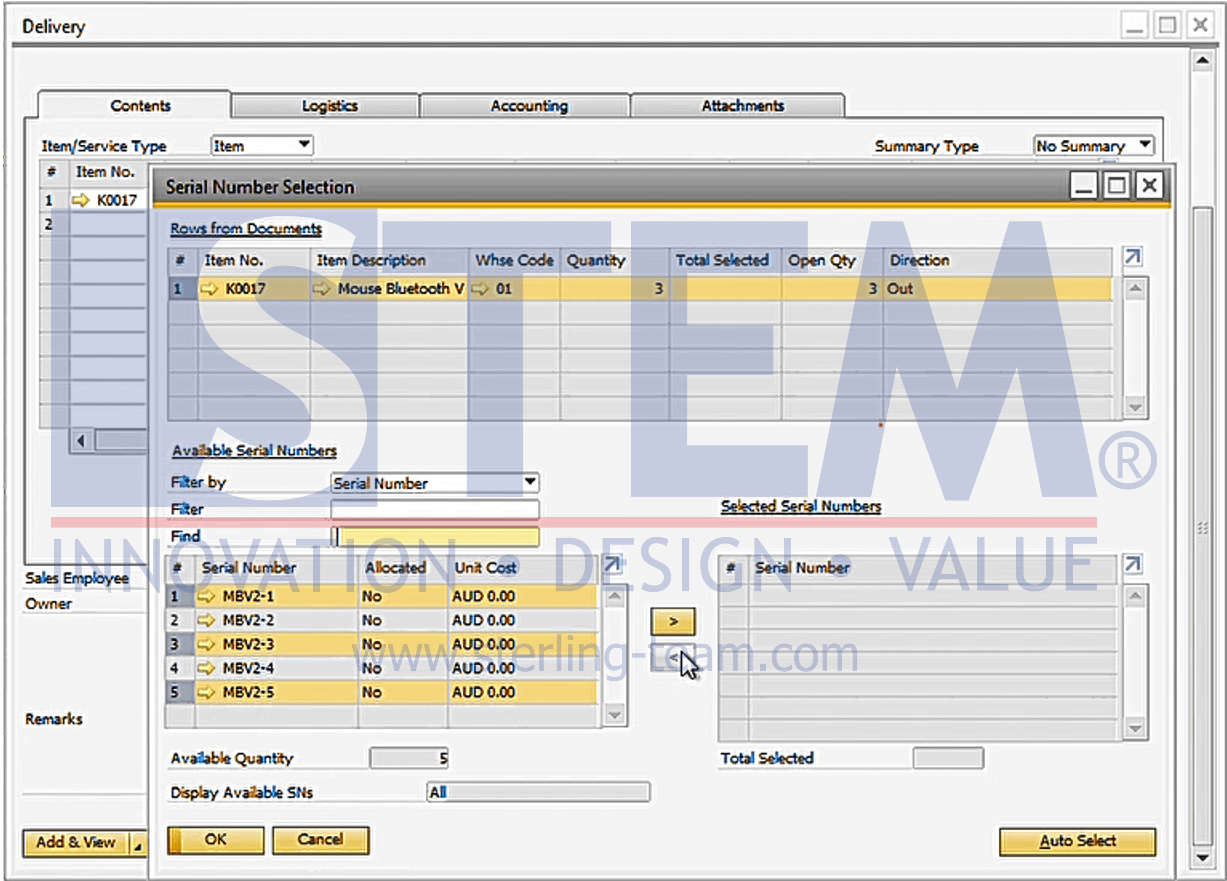
Task: Click the Mouse Bluetooth description link arrow
Action: click(x=321, y=289)
